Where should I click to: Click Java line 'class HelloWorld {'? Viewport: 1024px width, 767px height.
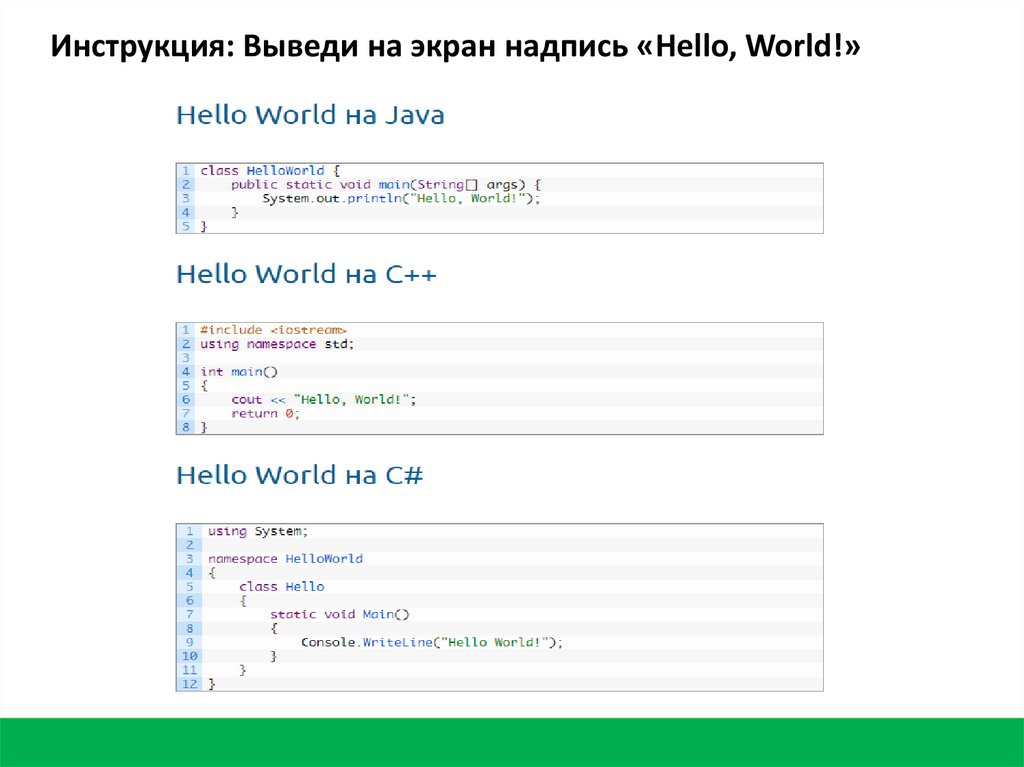(x=270, y=171)
